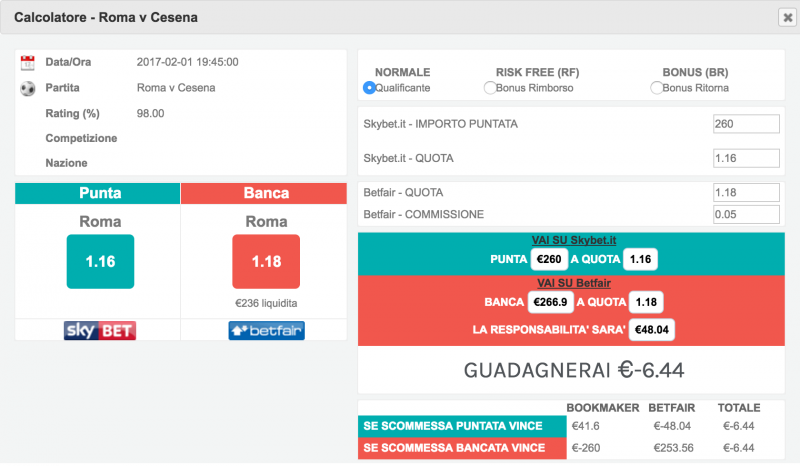Open the VAI SU Betfair link
Image resolution: width=800 pixels, height=466 pixels.
[573, 283]
